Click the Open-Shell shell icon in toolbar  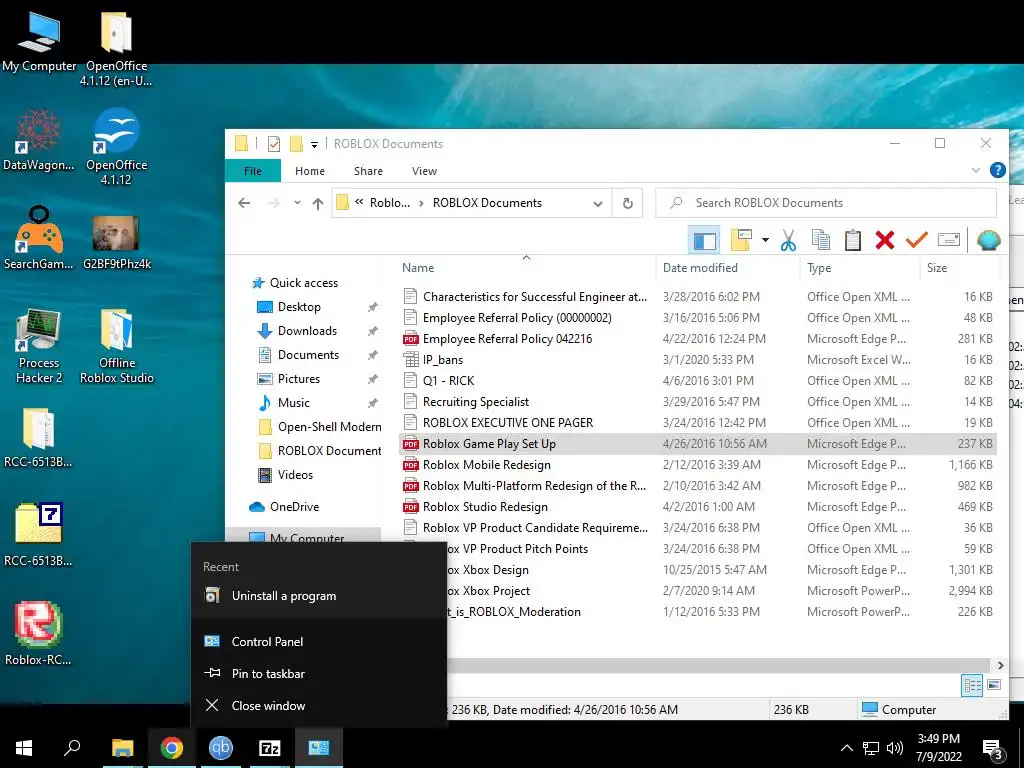click(989, 240)
